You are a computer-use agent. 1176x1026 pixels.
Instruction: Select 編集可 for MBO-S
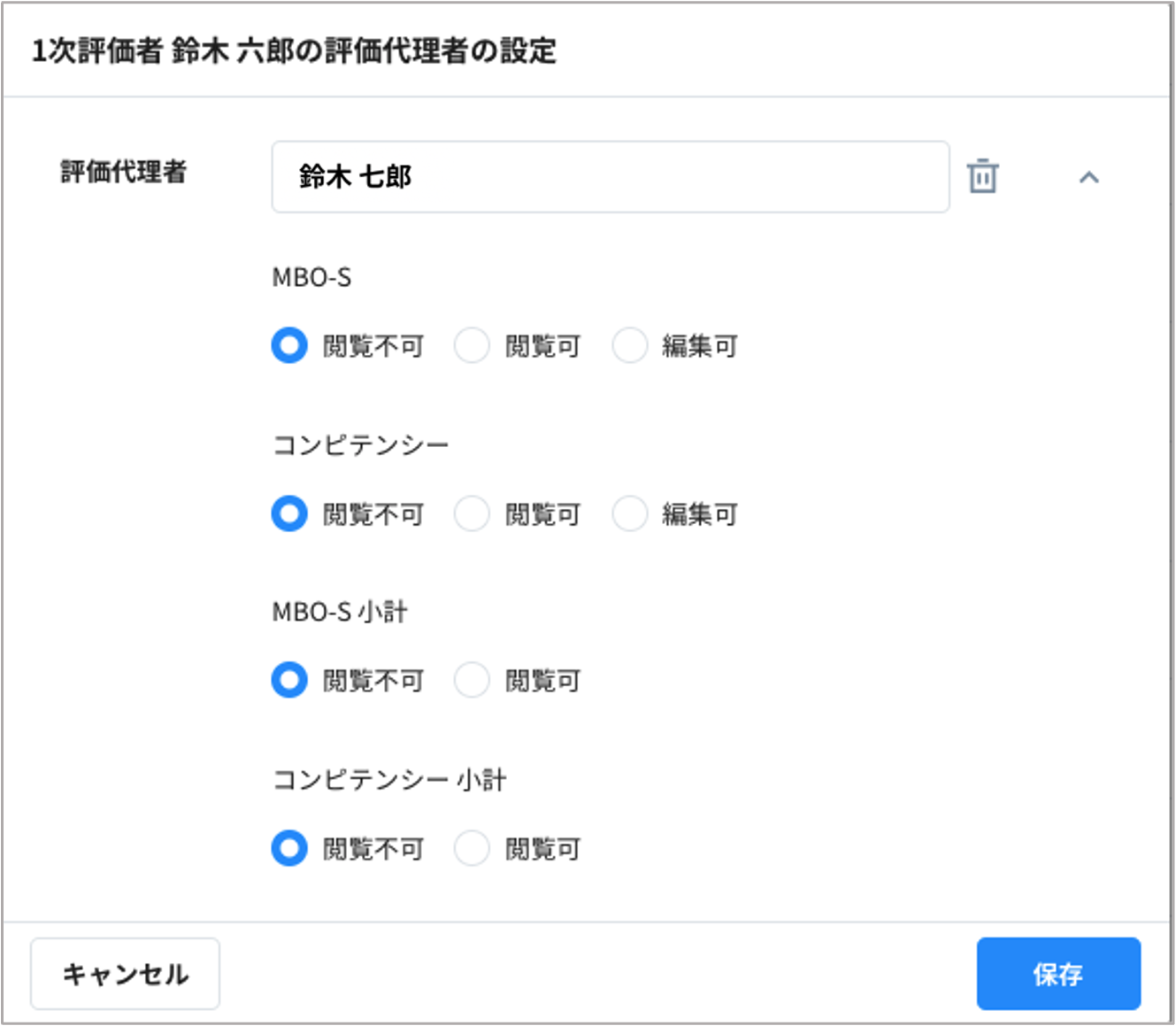click(630, 345)
